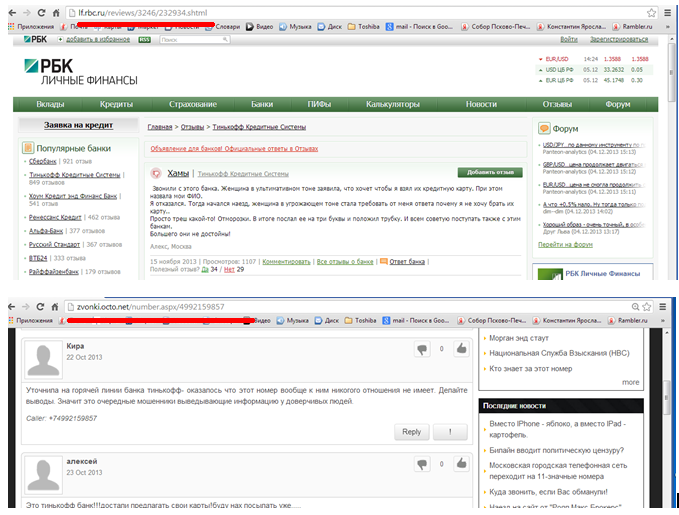Open Chrome menu in the zvonki.octo.net window

coord(663,307)
